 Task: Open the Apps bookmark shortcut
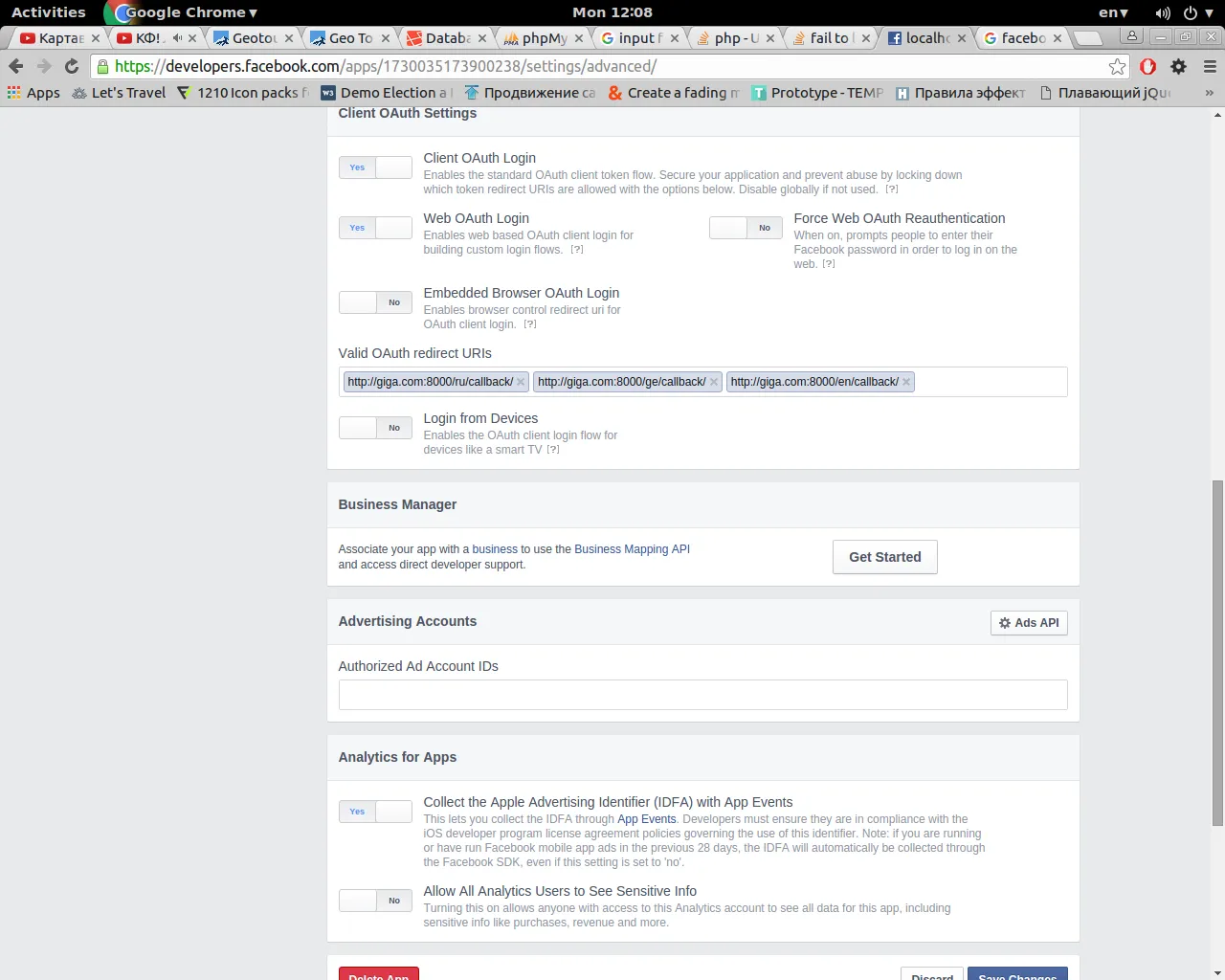(33, 93)
